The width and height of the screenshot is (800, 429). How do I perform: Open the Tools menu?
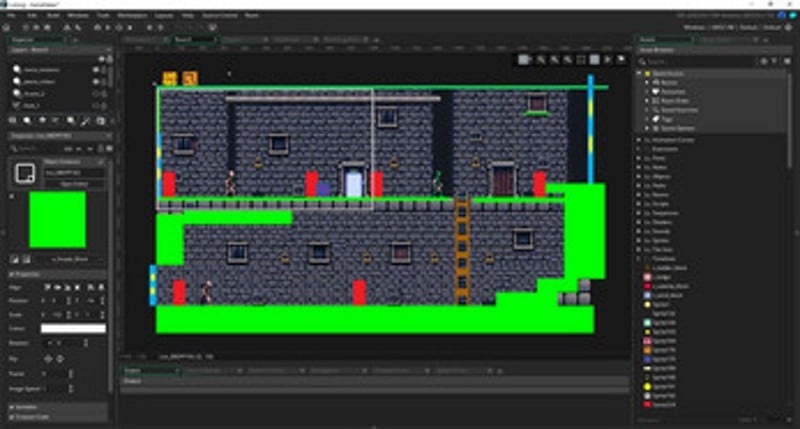103,16
